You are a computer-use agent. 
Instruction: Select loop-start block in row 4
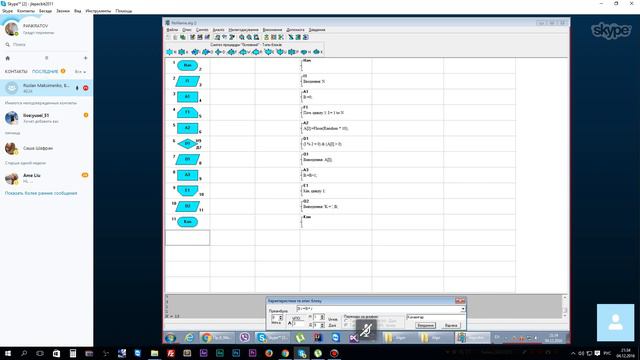click(187, 112)
